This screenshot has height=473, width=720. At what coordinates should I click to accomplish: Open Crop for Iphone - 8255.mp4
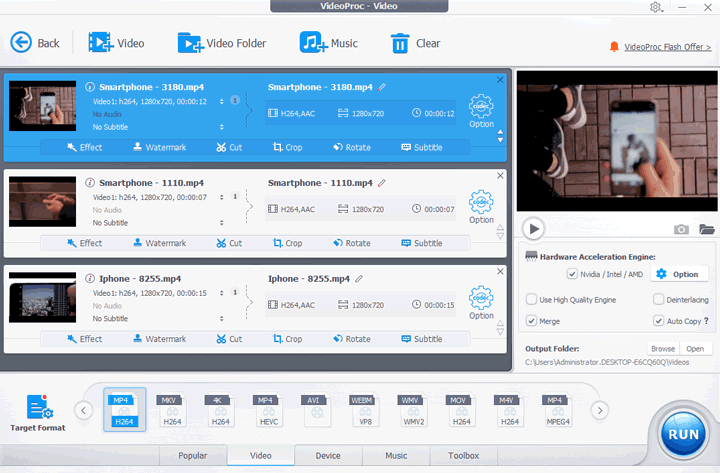click(x=287, y=339)
